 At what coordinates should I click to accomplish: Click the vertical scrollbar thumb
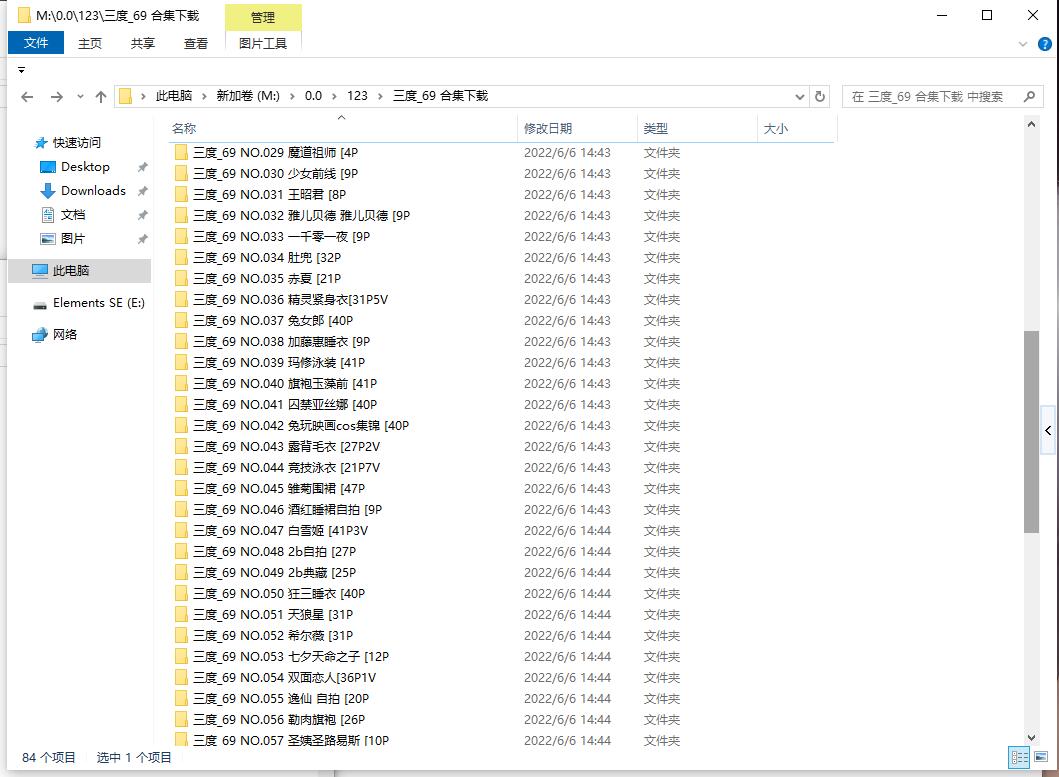[1031, 432]
